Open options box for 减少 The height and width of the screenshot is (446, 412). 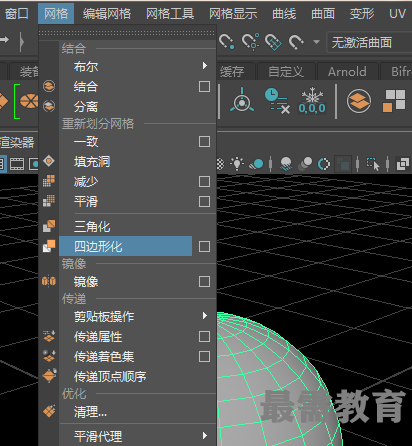pos(204,182)
